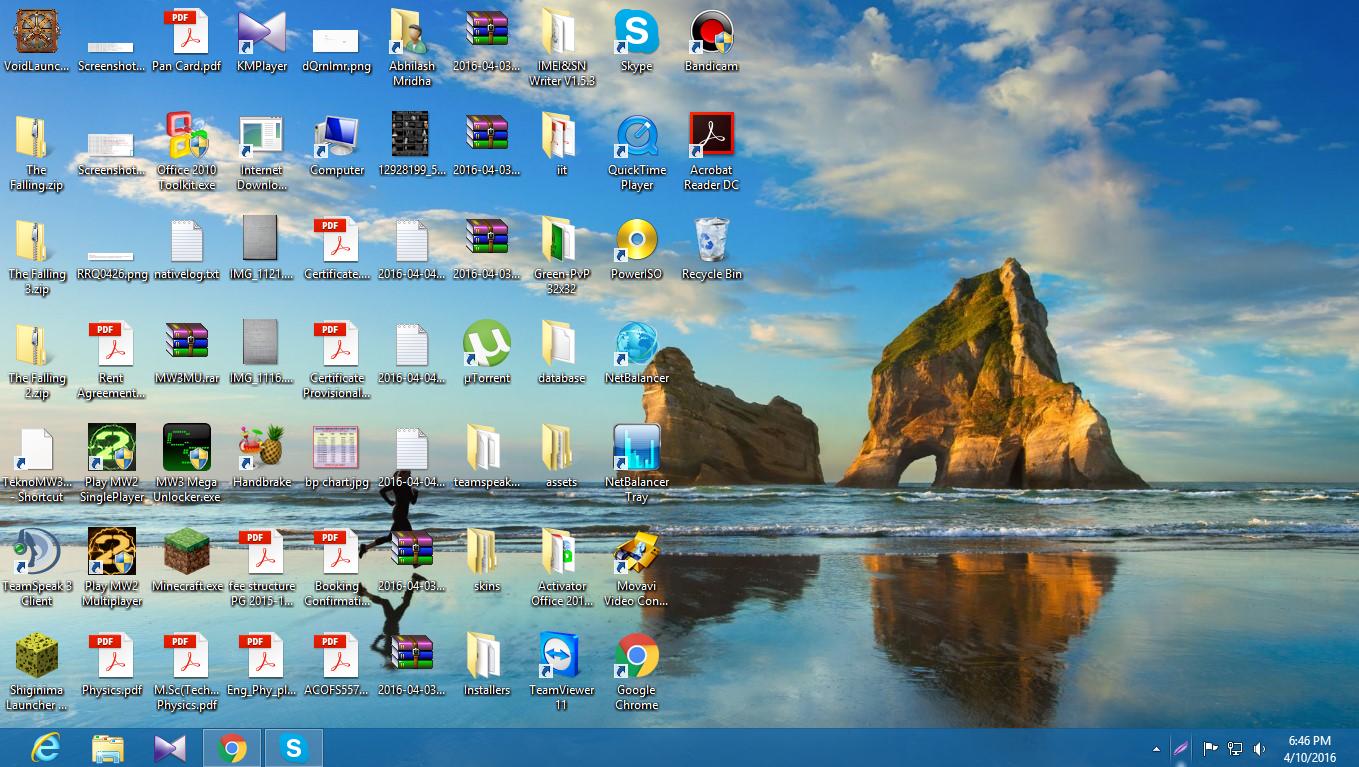Launch the Handbrake shortcut
Screen dimensions: 1359x767
pos(262,457)
